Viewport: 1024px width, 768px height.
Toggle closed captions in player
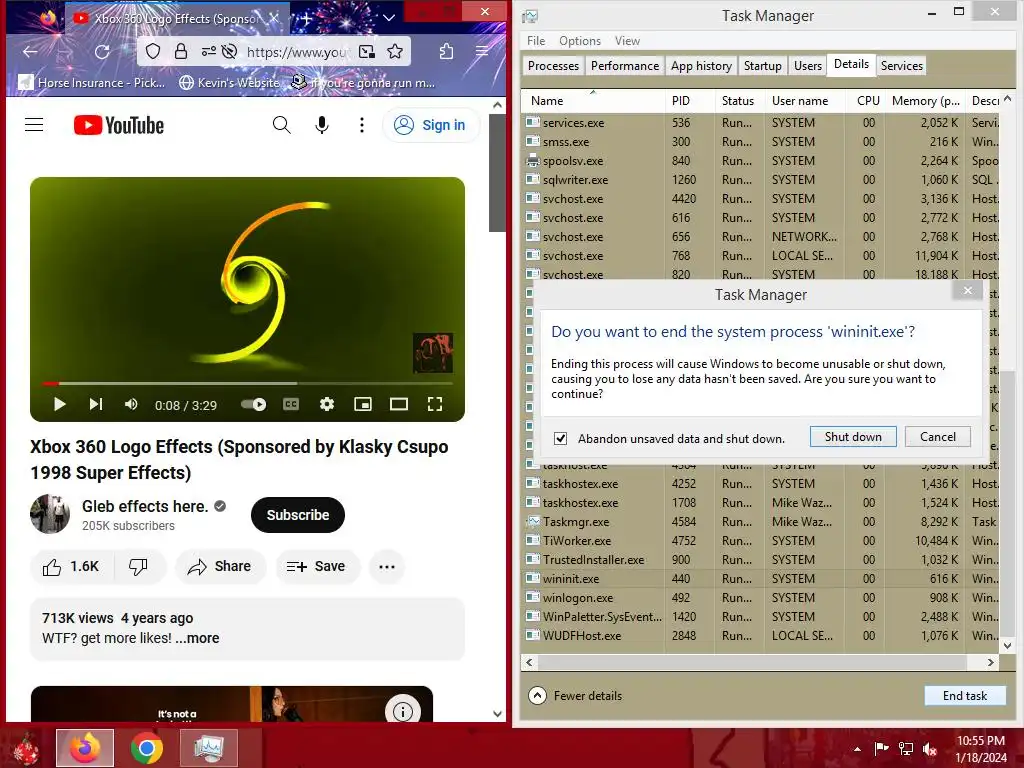291,404
